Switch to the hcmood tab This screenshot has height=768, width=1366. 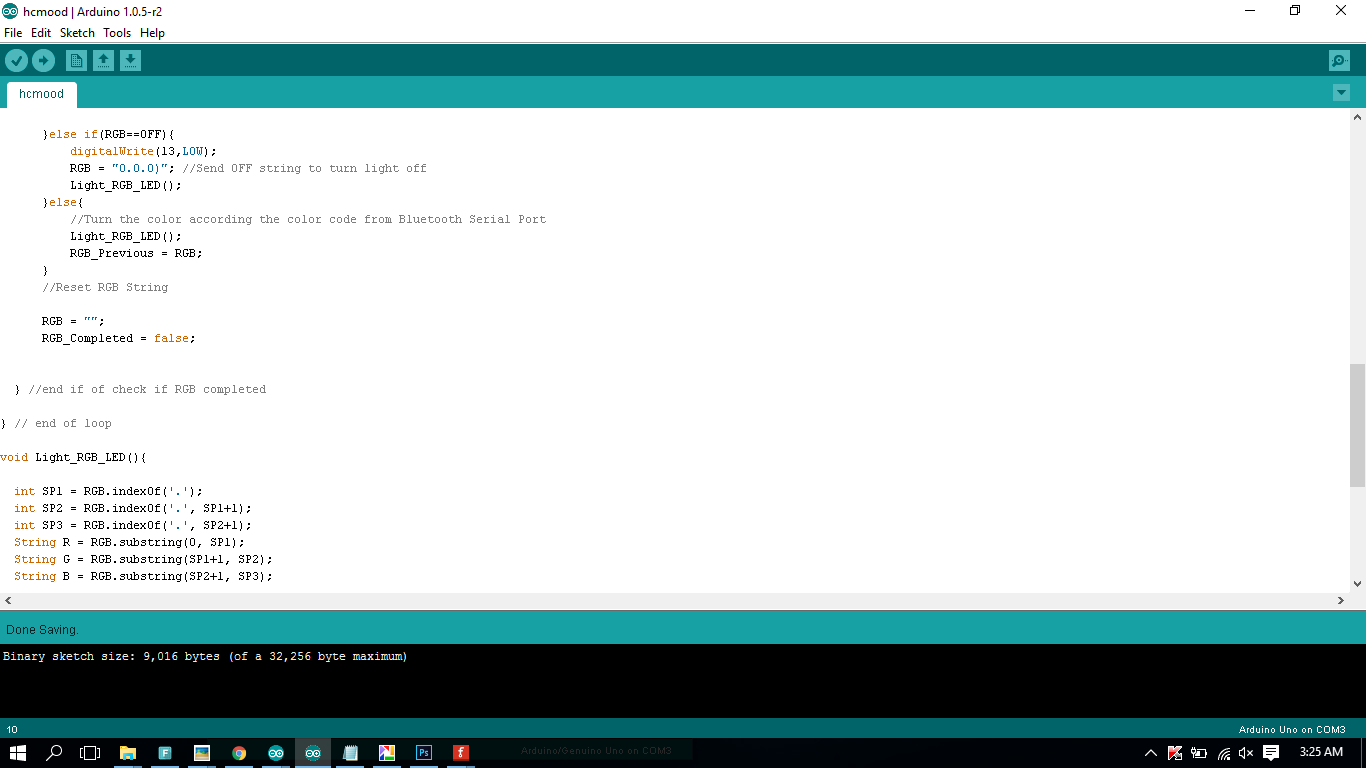pyautogui.click(x=41, y=93)
